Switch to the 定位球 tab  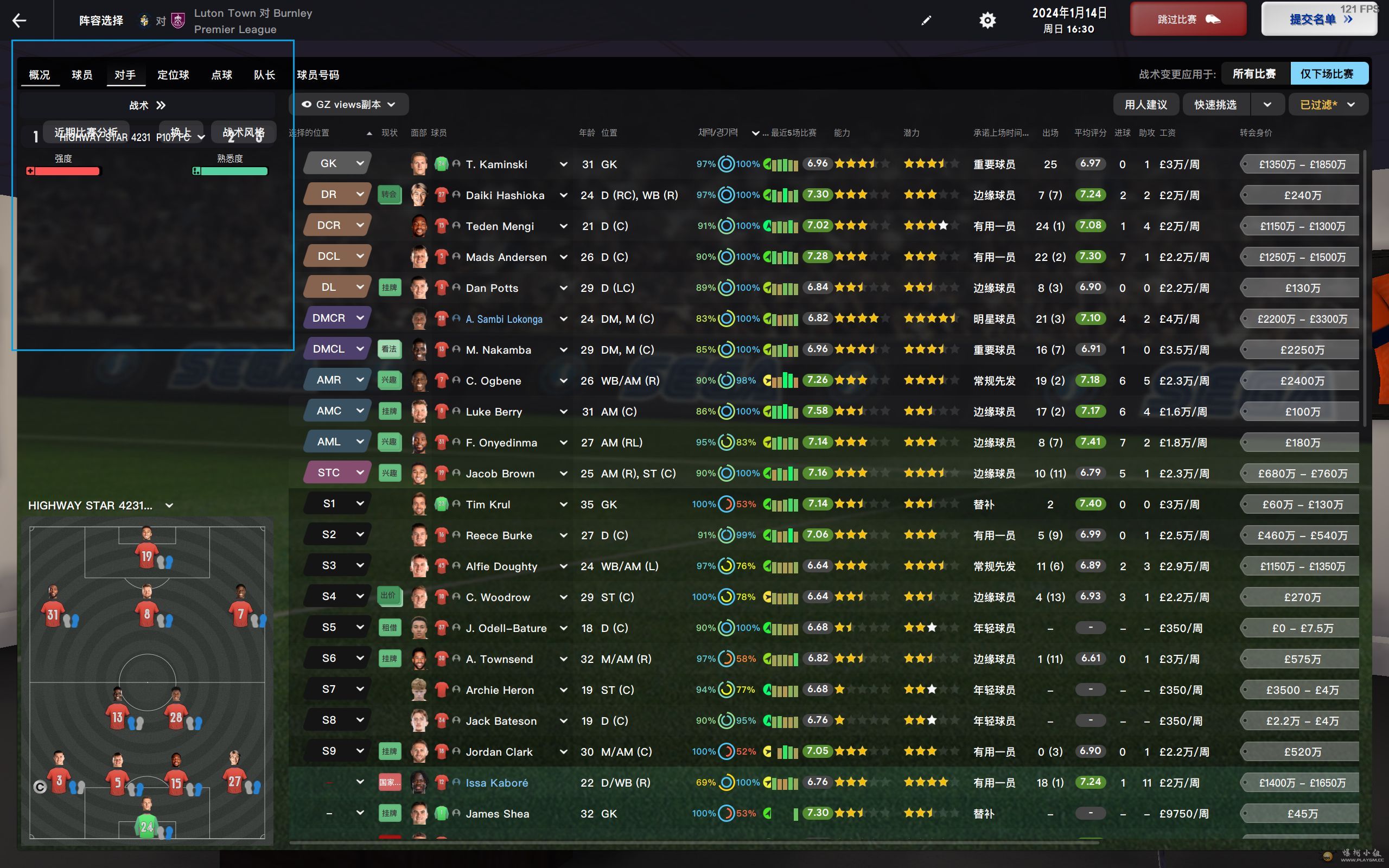(173, 75)
